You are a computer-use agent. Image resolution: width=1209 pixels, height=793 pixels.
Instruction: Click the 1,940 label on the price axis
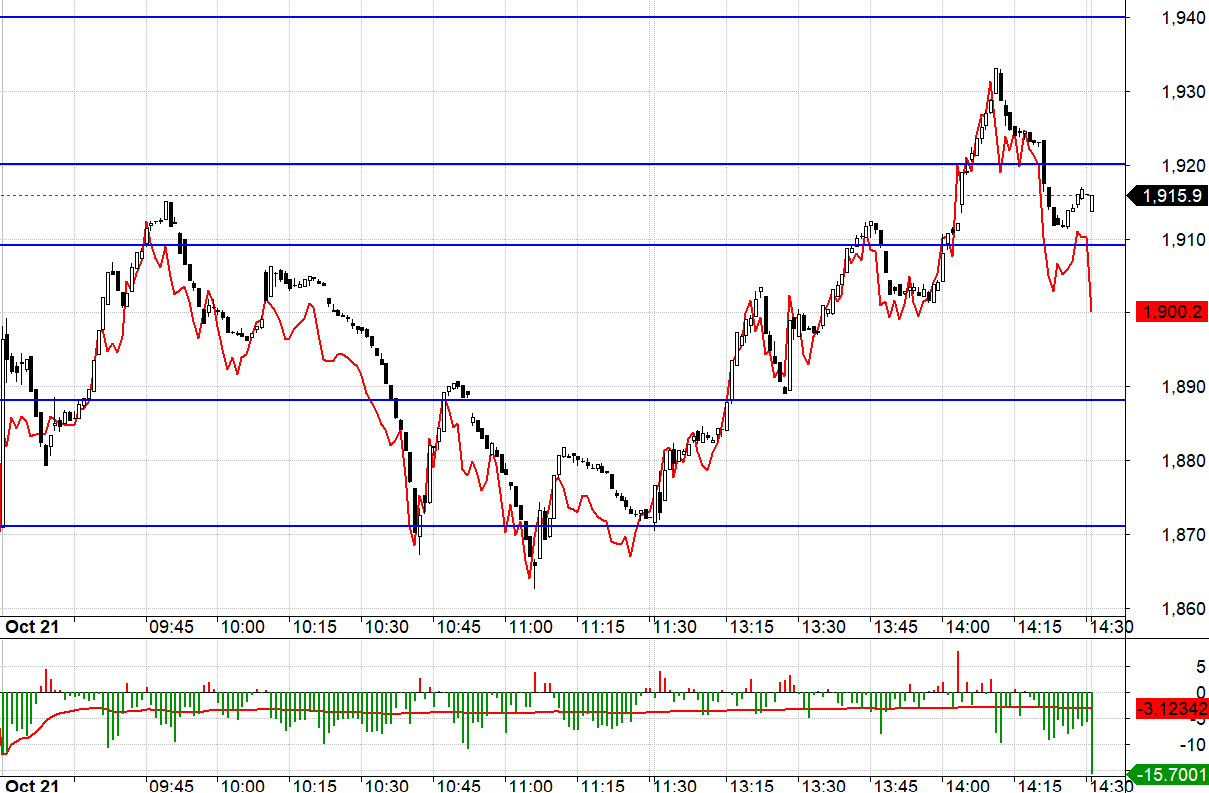[1183, 18]
